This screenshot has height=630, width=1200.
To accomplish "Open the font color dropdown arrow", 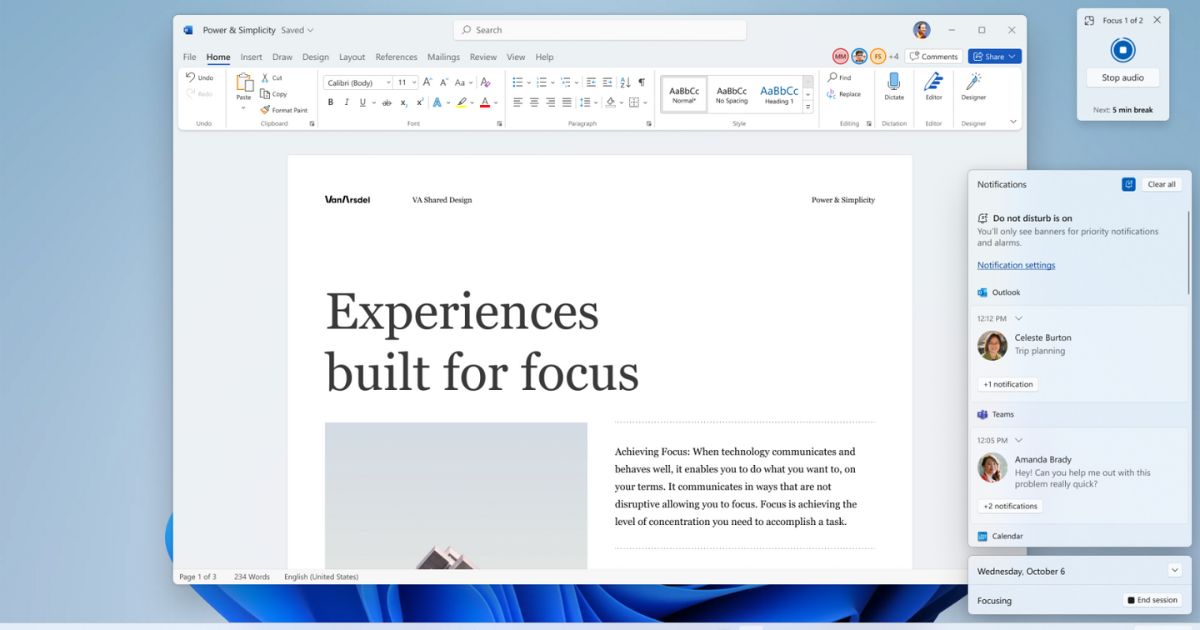I will [496, 102].
